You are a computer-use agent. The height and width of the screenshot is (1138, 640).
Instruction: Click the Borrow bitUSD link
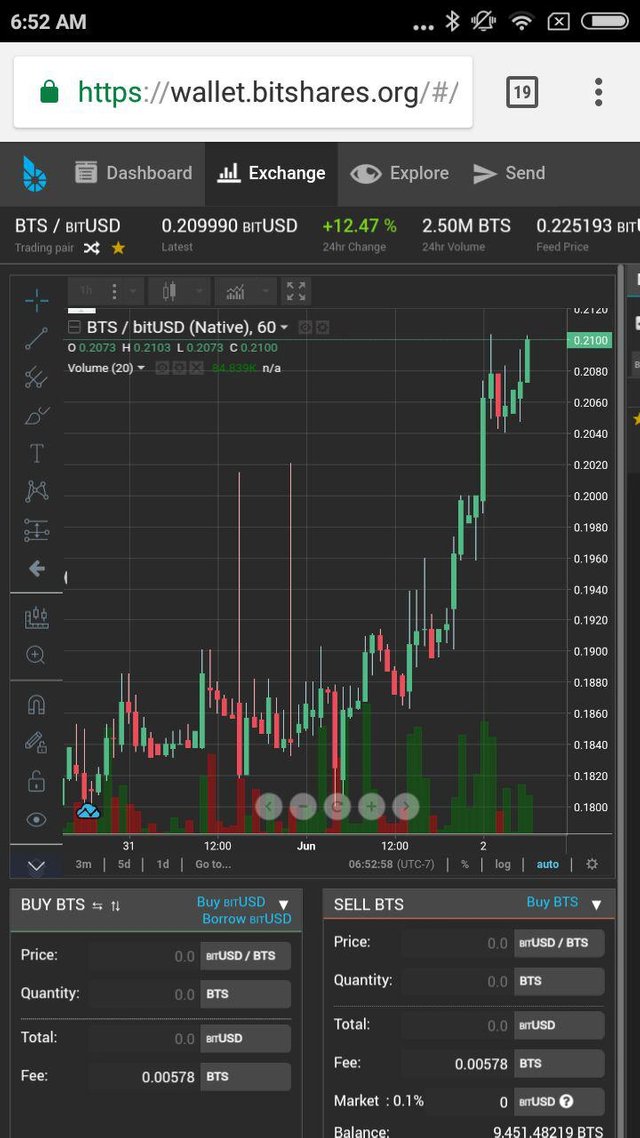tap(247, 919)
